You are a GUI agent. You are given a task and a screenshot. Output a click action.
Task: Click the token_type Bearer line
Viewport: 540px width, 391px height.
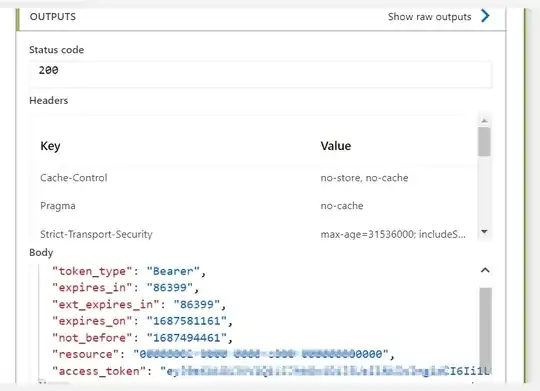[129, 271]
